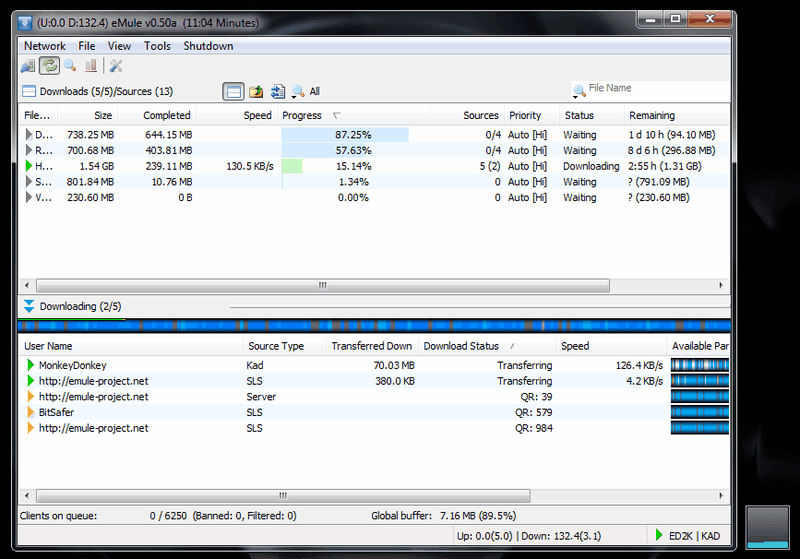Show the transfer list arrows icon

click(x=278, y=92)
